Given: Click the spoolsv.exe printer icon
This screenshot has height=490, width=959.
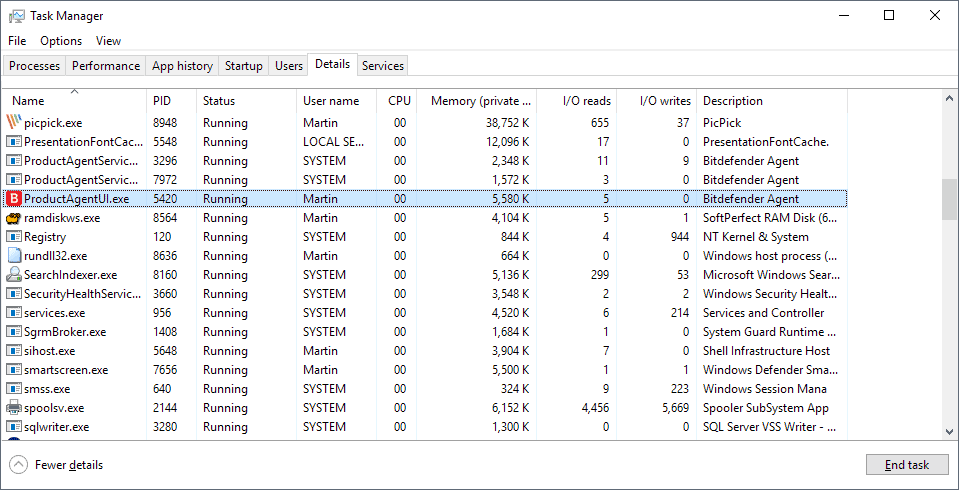Looking at the screenshot, I should click(14, 408).
